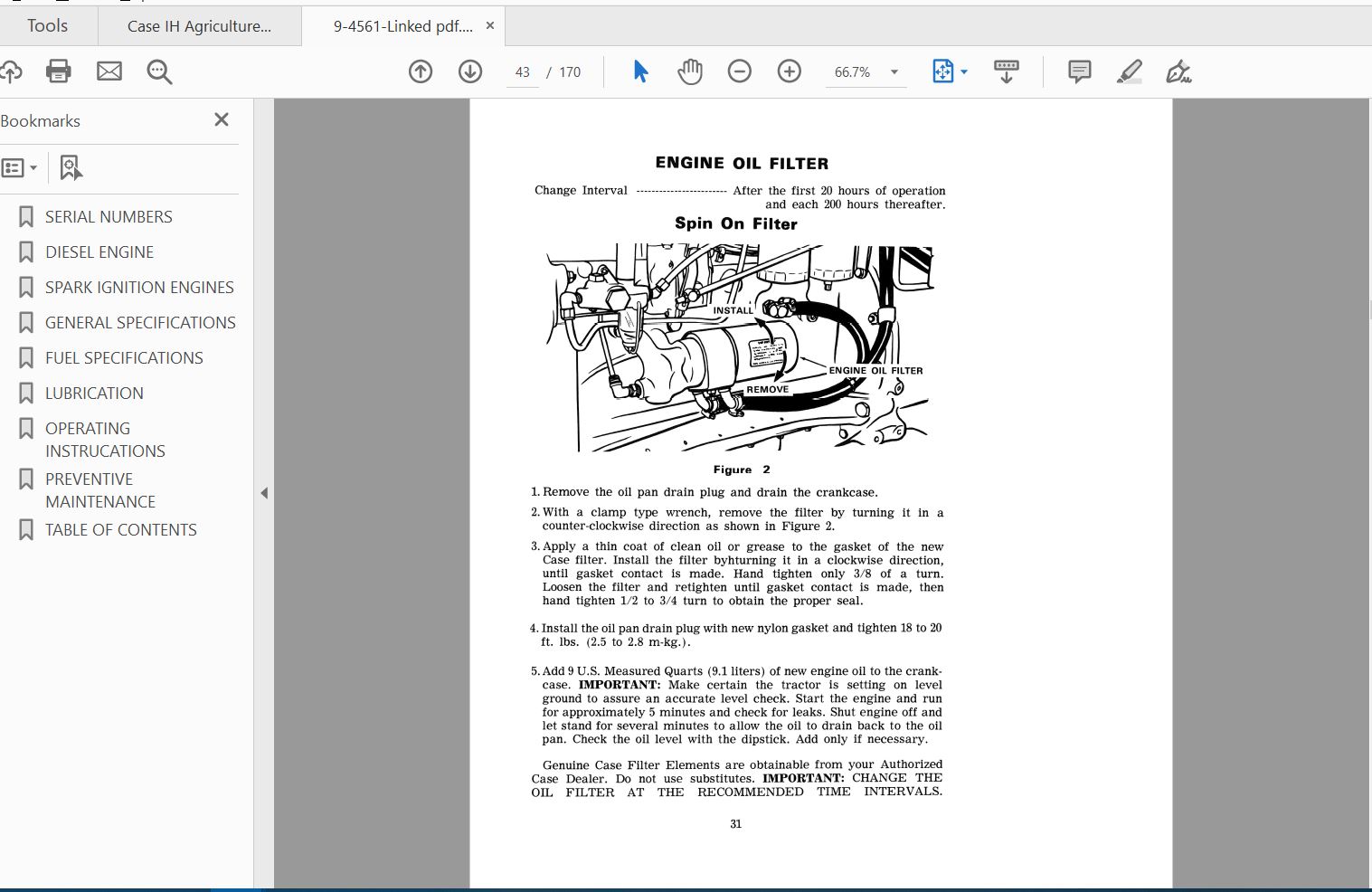Click the page number 31 footer
This screenshot has width=1372, height=892.
[736, 824]
